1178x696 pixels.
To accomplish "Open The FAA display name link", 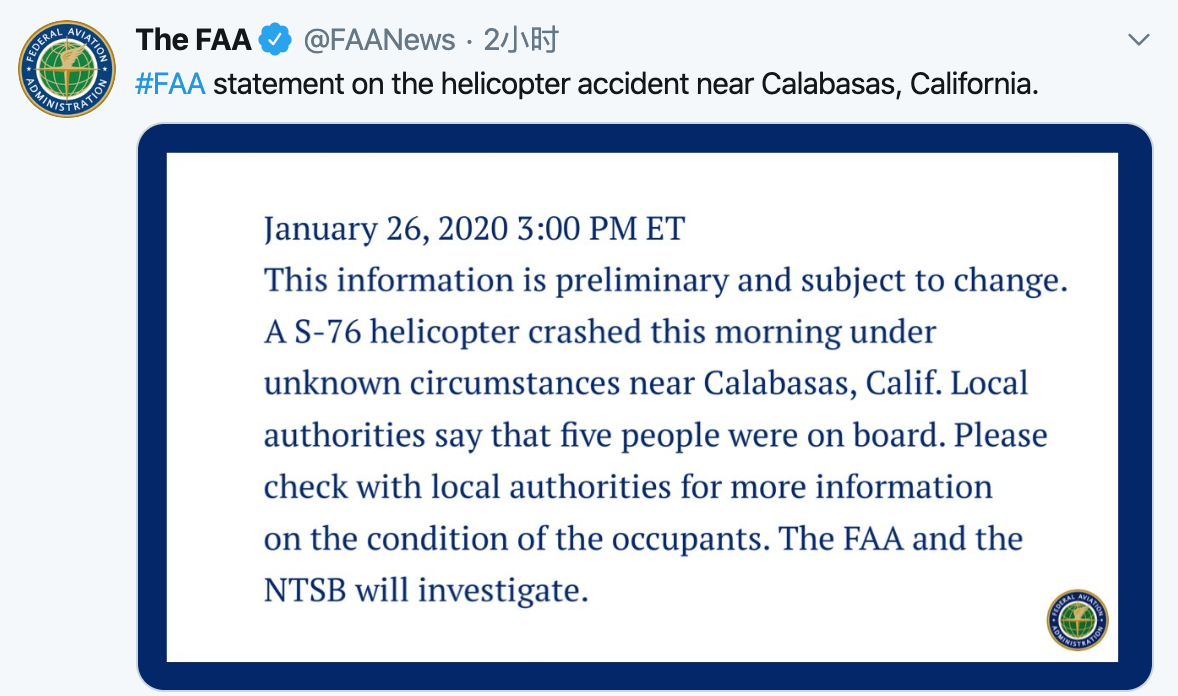I will [193, 40].
